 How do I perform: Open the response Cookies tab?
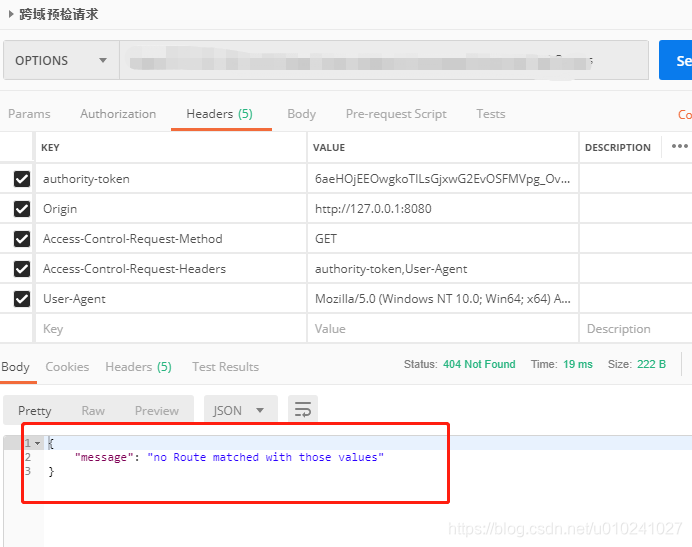[x=67, y=367]
